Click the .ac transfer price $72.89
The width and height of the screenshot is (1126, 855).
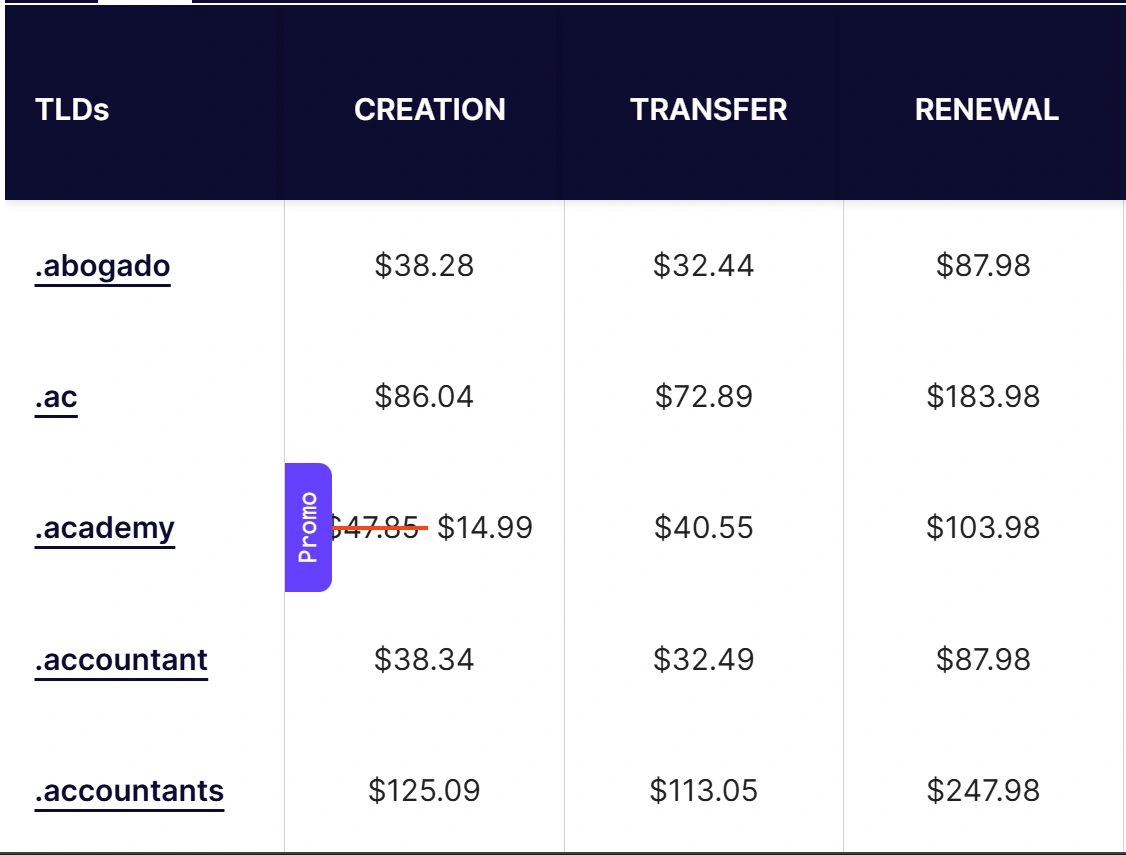[x=704, y=397]
